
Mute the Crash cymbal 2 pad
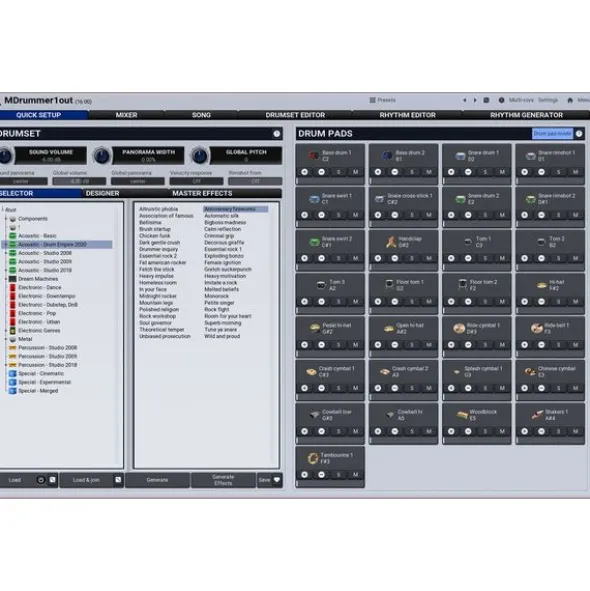pos(429,388)
